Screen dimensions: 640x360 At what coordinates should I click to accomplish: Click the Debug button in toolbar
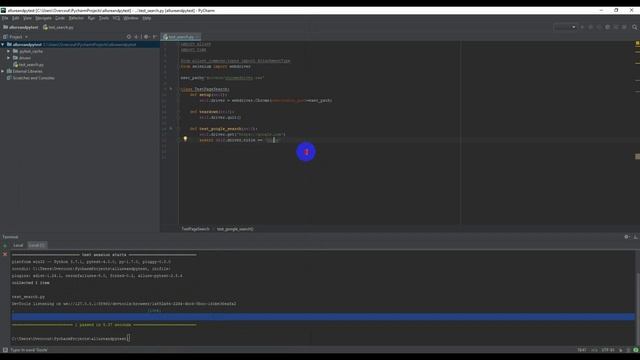click(591, 27)
